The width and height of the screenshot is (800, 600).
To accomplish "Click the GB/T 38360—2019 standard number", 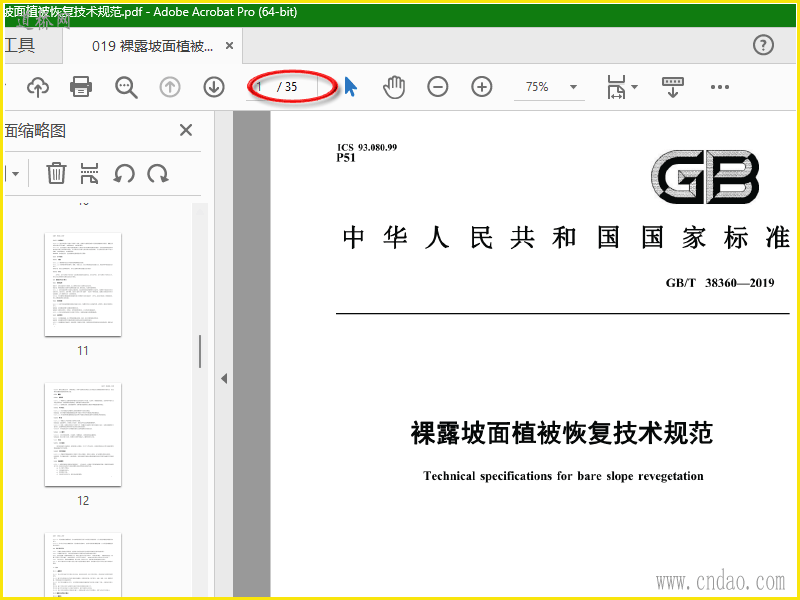I will coord(720,283).
